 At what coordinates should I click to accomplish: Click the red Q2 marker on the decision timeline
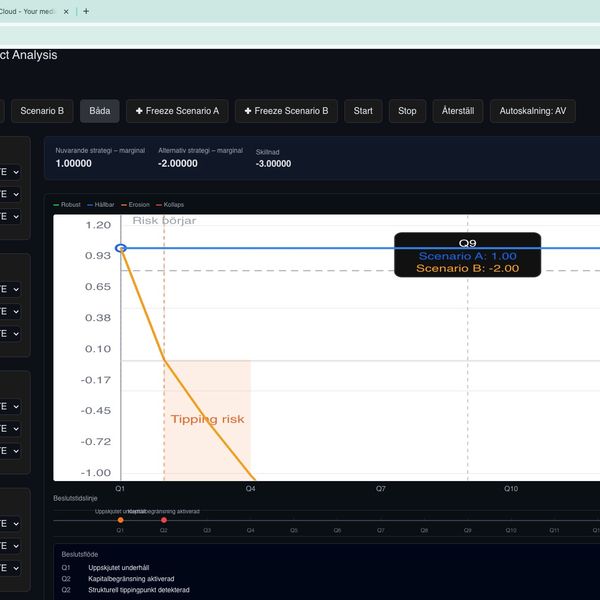(164, 520)
